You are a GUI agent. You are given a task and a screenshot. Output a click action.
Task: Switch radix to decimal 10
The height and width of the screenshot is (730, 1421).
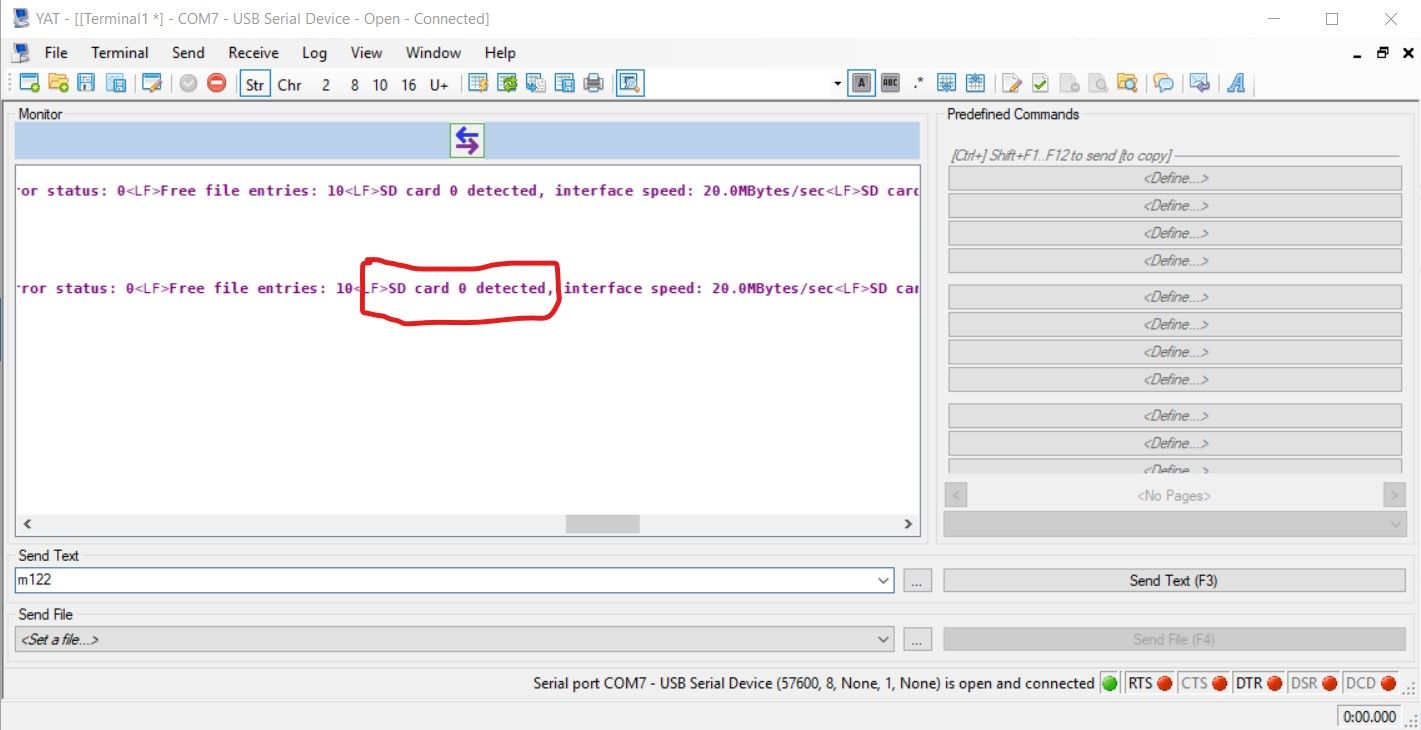tap(380, 84)
